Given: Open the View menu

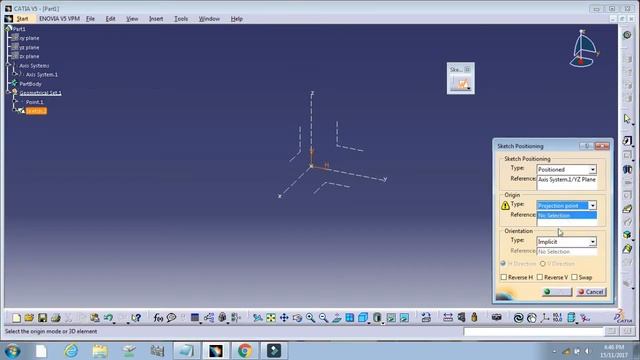Looking at the screenshot, I should 132,19.
